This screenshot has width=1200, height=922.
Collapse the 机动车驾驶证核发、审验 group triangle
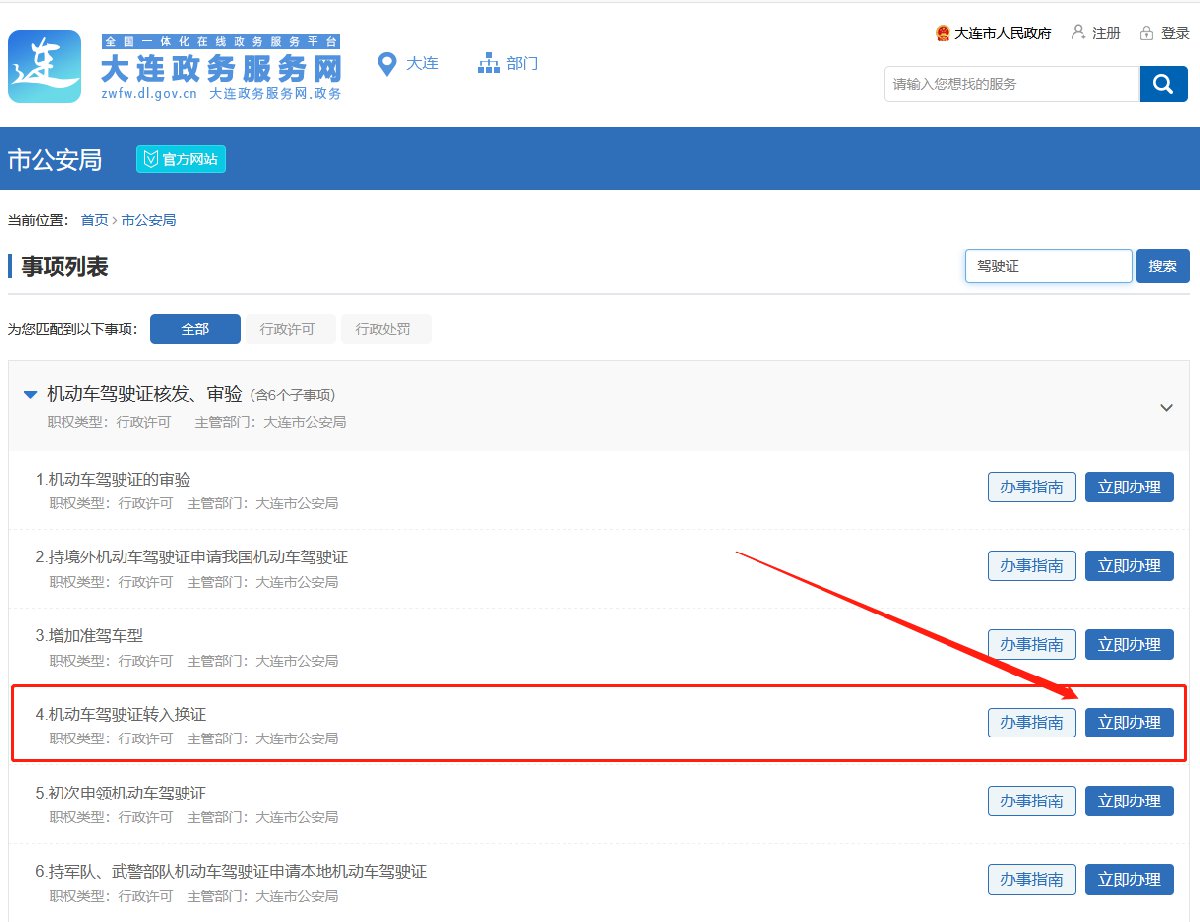tap(31, 395)
